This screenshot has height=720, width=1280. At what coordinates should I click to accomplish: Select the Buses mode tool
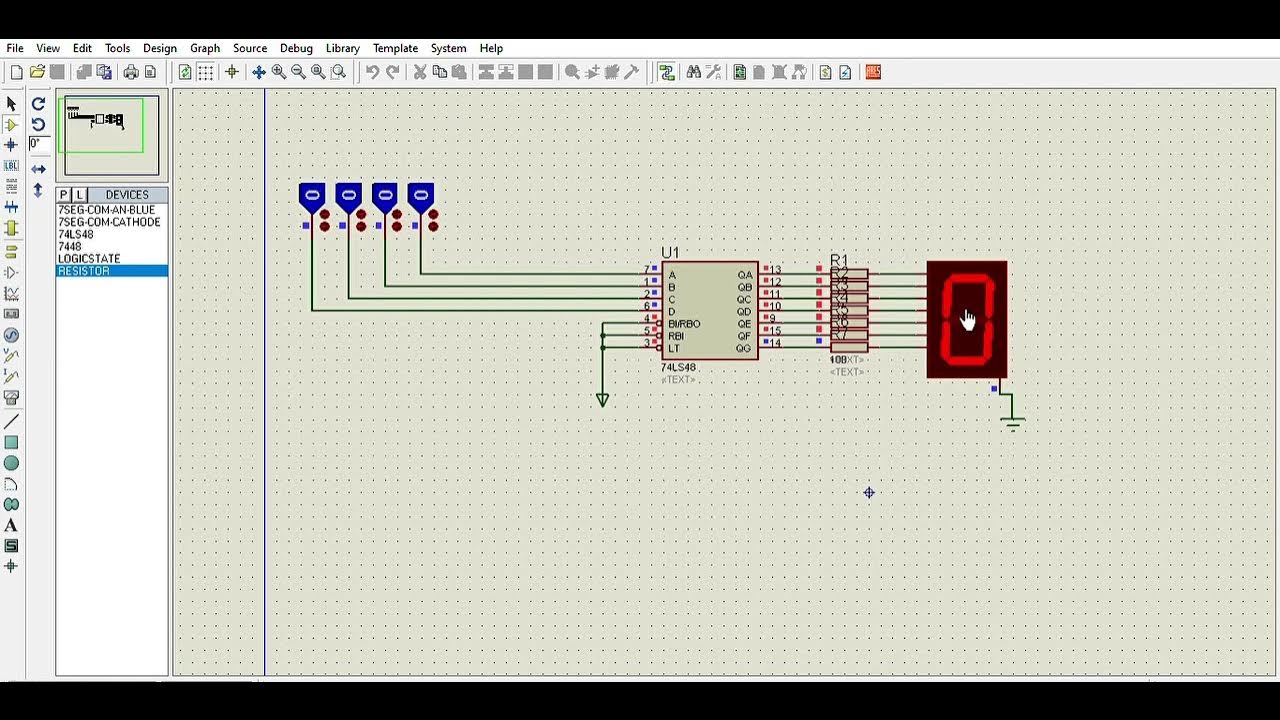(11, 207)
